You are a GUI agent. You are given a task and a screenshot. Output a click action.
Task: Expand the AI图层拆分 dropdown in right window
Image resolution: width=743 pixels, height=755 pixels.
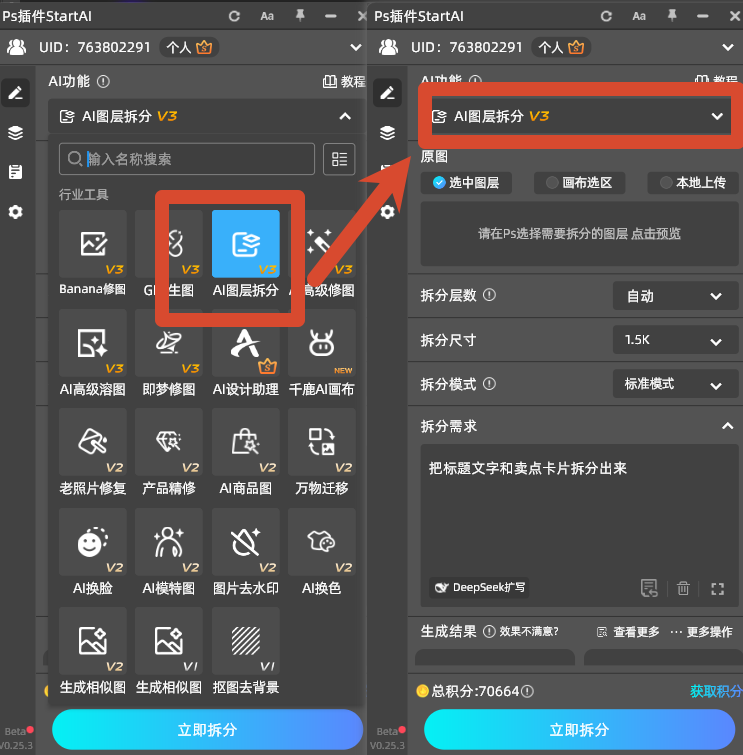pos(717,116)
